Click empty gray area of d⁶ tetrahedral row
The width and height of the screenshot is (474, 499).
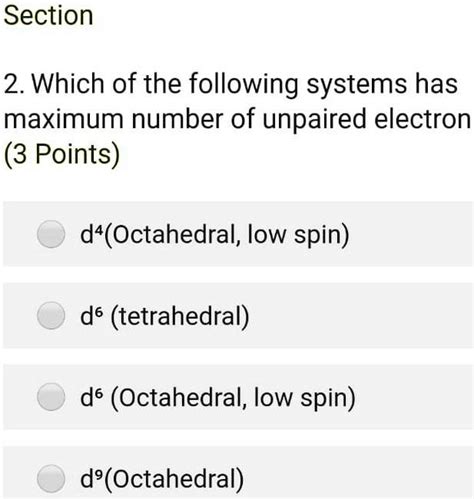pyautogui.click(x=360, y=315)
